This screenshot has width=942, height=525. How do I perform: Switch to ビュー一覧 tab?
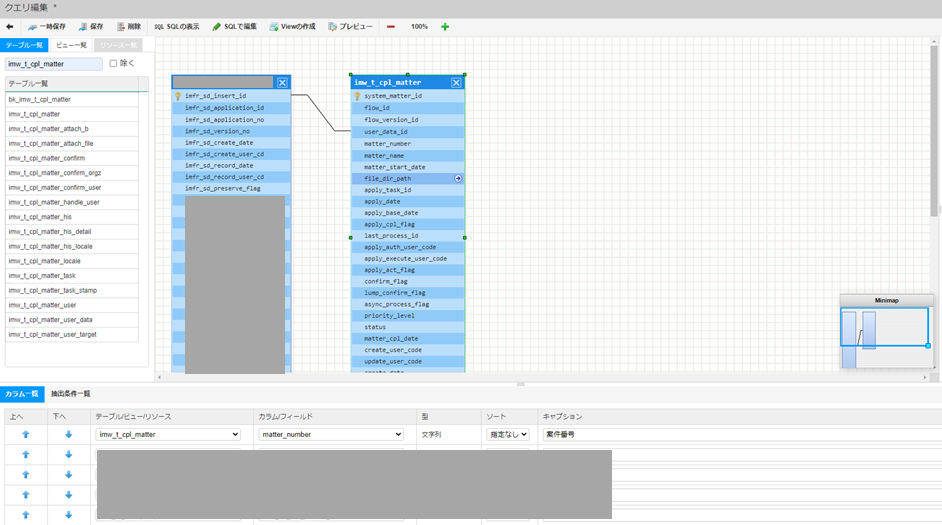71,45
